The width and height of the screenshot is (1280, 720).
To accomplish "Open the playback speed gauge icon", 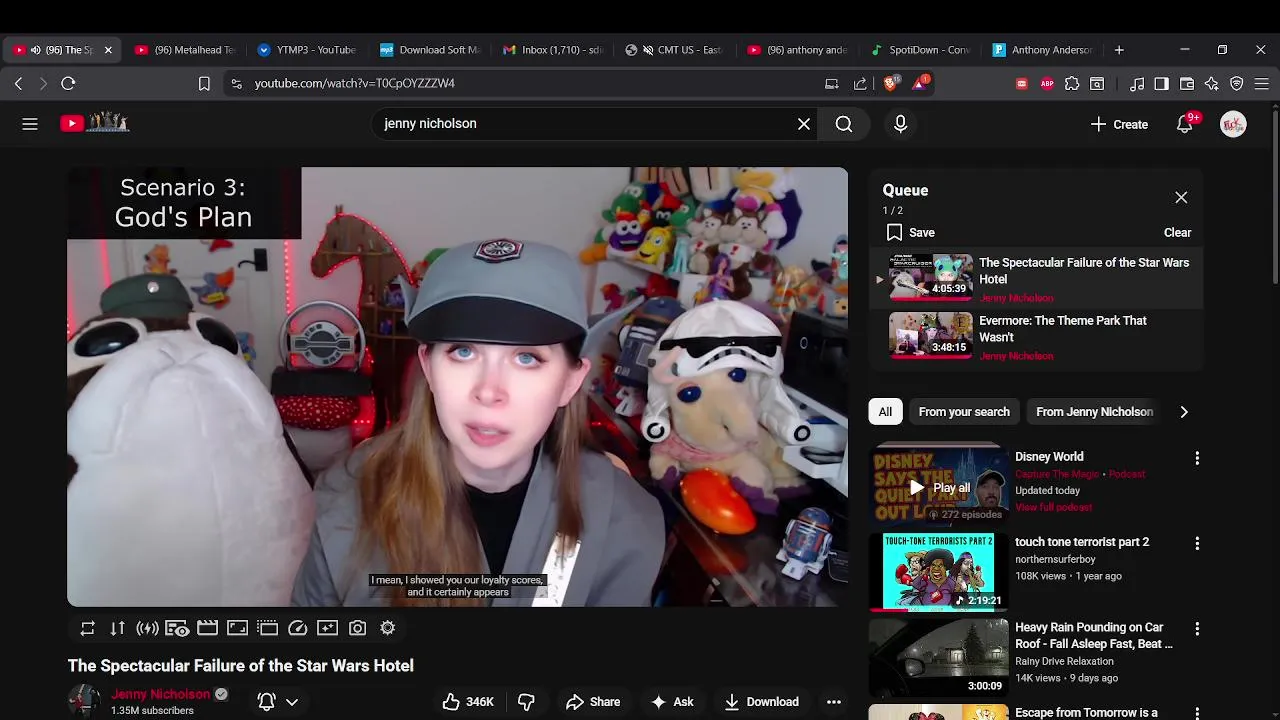I will click(298, 628).
